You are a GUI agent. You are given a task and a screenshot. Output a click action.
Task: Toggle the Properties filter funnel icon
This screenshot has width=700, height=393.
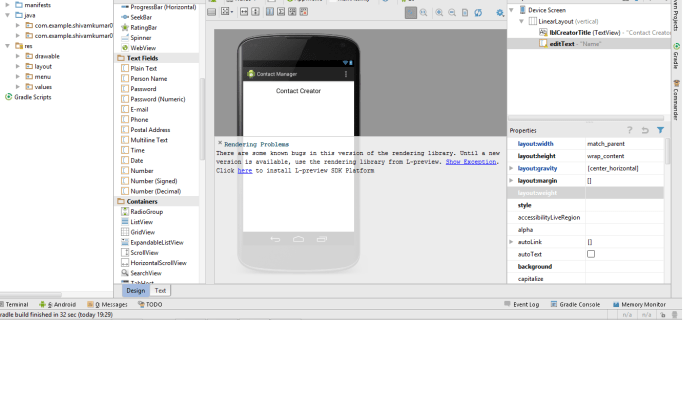(x=660, y=130)
